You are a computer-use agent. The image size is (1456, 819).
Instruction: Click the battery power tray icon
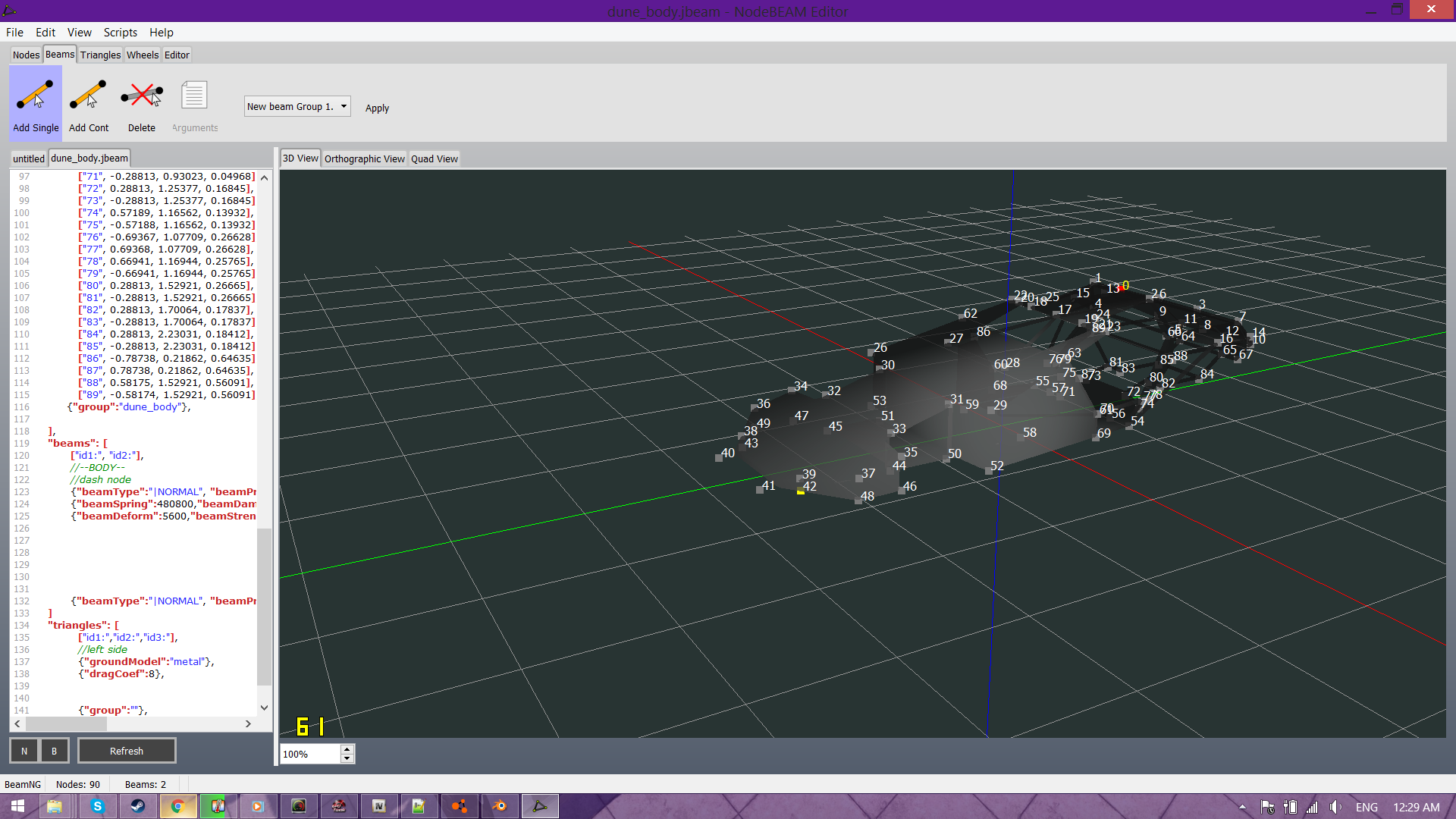(1290, 807)
